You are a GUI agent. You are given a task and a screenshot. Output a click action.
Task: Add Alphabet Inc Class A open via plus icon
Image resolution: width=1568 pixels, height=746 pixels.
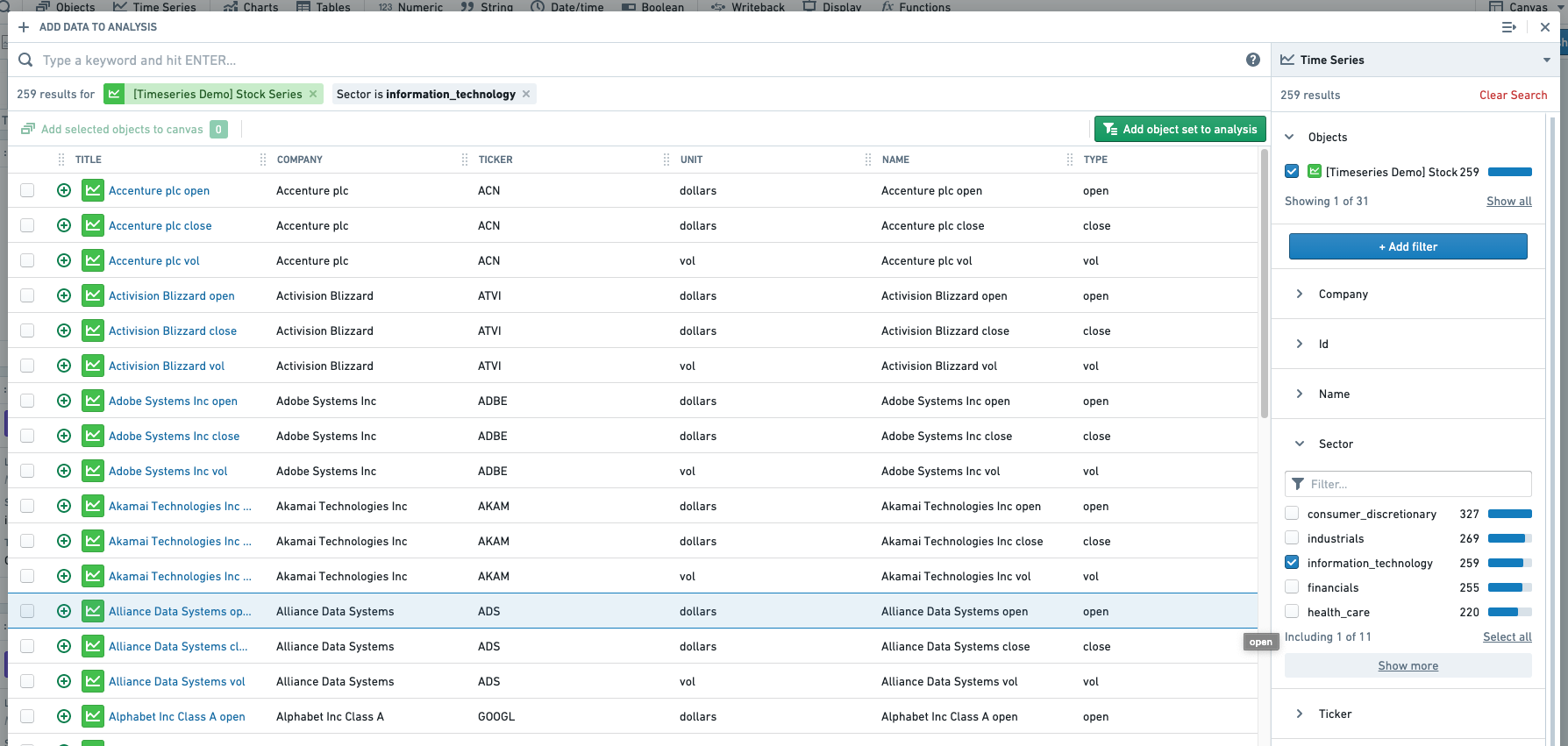64,716
